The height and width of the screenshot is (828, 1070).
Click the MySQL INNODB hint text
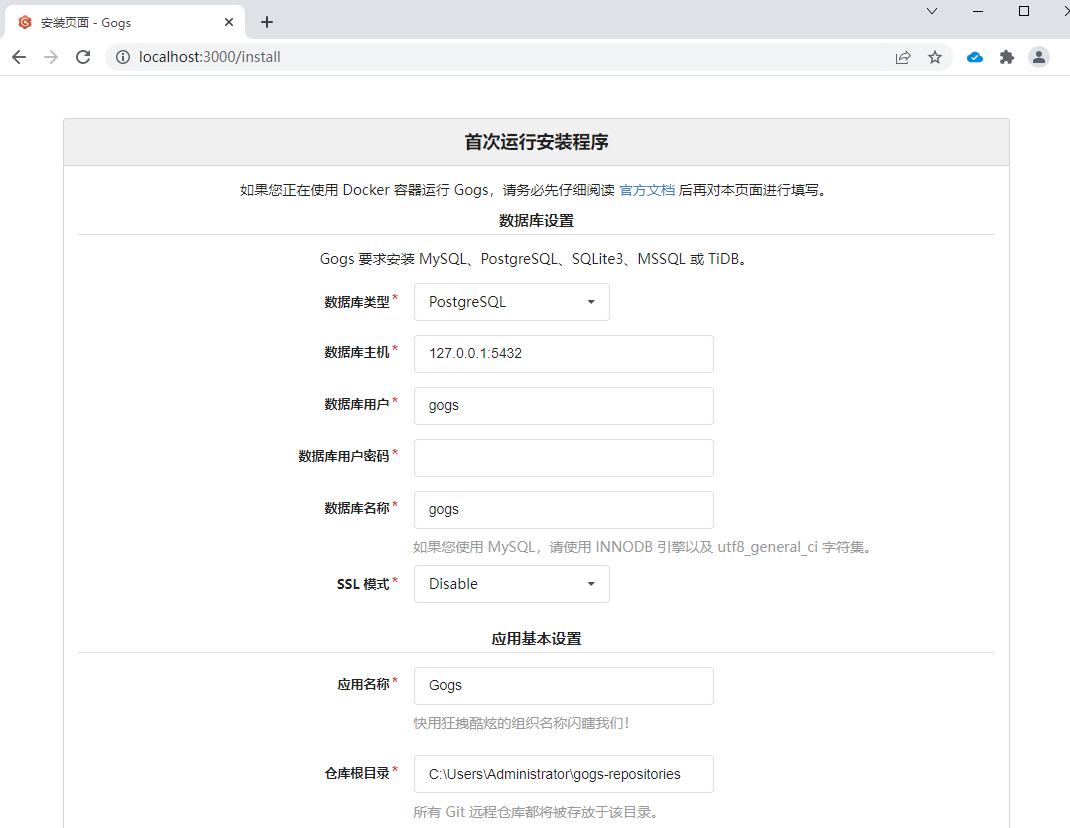point(644,547)
